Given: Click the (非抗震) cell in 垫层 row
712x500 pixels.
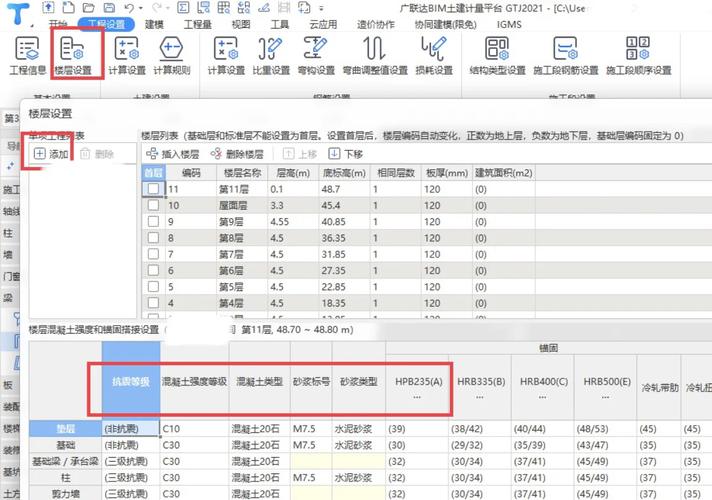Looking at the screenshot, I should click(x=131, y=429).
